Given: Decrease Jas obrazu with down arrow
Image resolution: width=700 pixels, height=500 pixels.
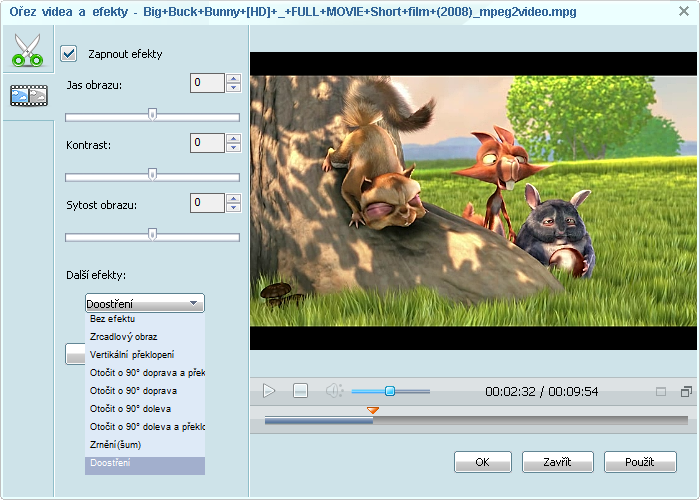Looking at the screenshot, I should [x=233, y=88].
